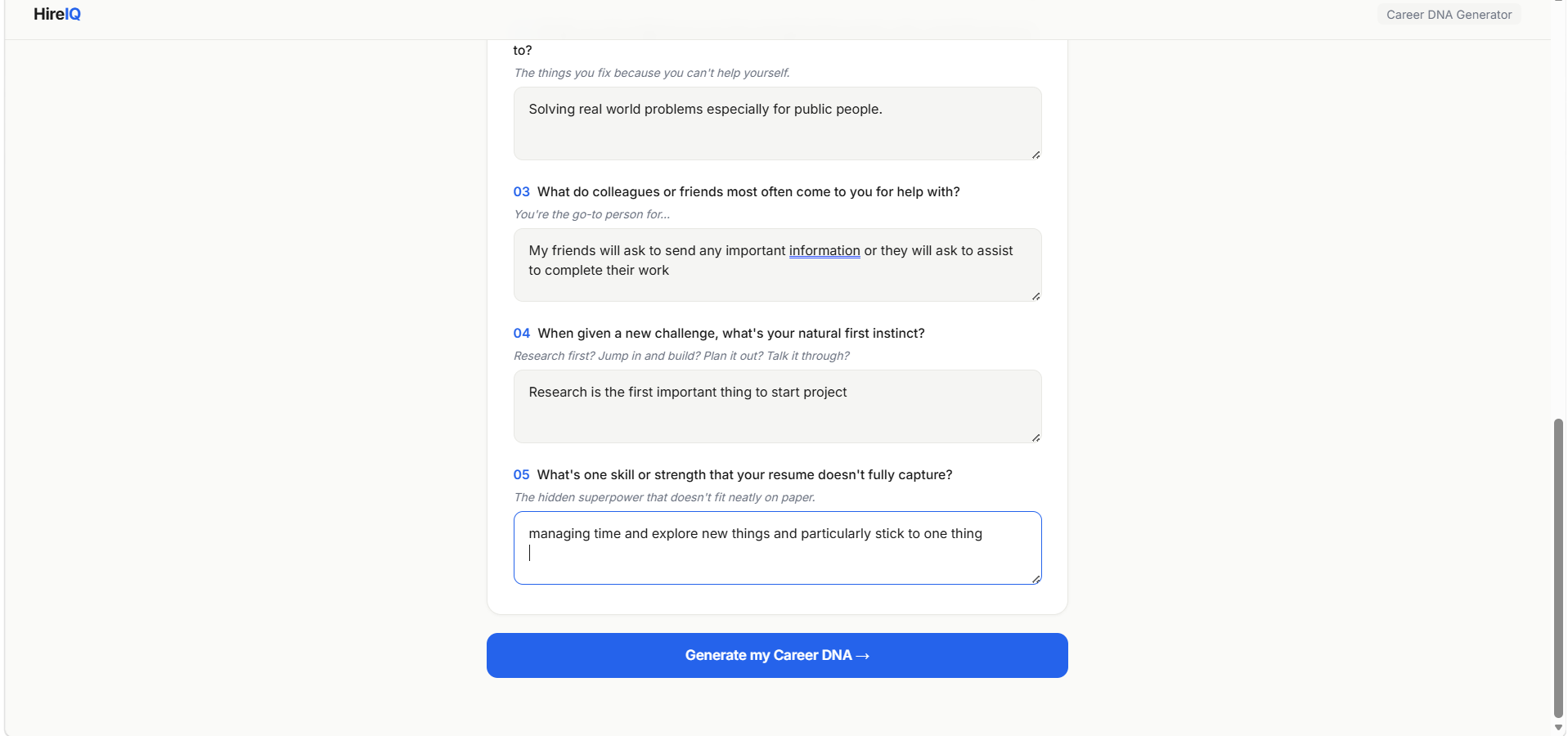Click the HireIQ logo in header

click(57, 14)
